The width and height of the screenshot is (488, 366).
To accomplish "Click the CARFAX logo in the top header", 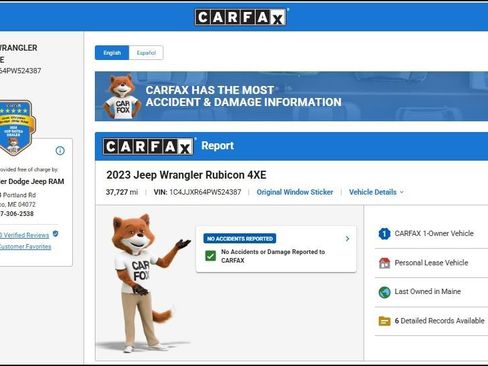I will [x=241, y=17].
